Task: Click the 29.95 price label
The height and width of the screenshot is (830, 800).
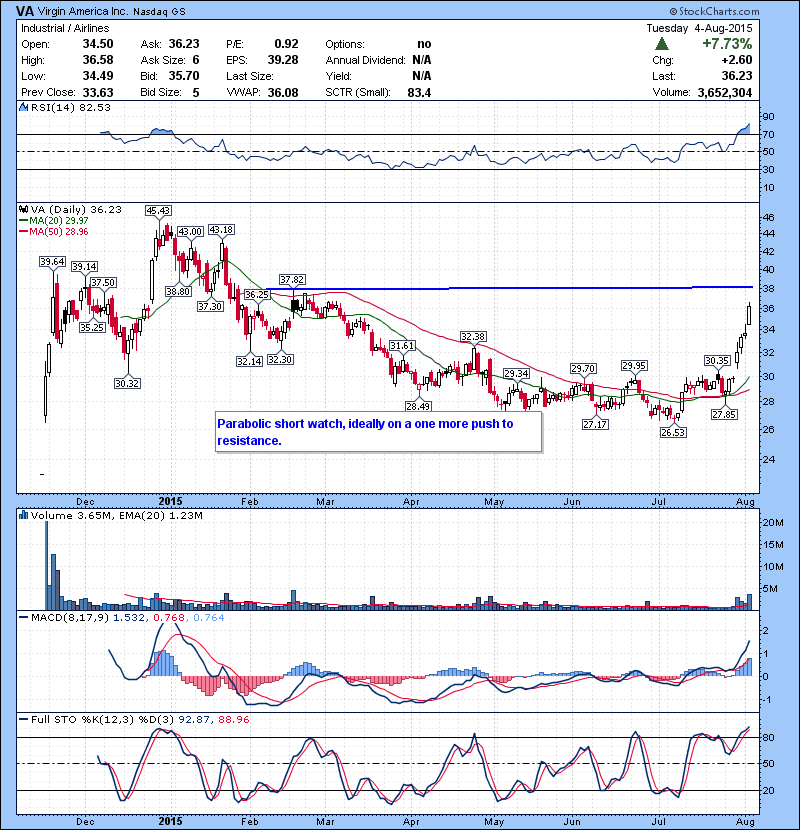Action: click(x=634, y=366)
